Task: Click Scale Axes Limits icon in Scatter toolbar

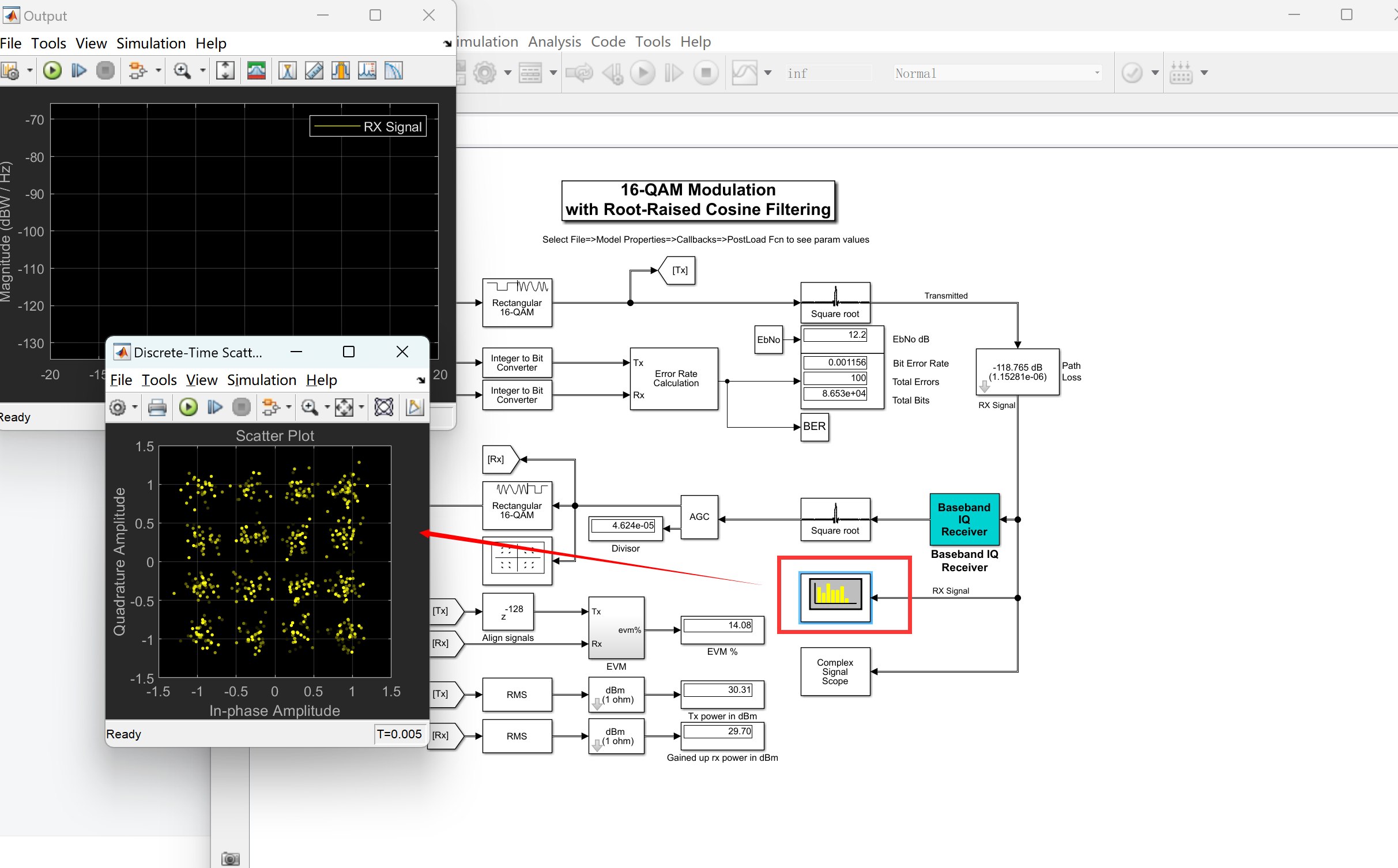Action: 344,407
